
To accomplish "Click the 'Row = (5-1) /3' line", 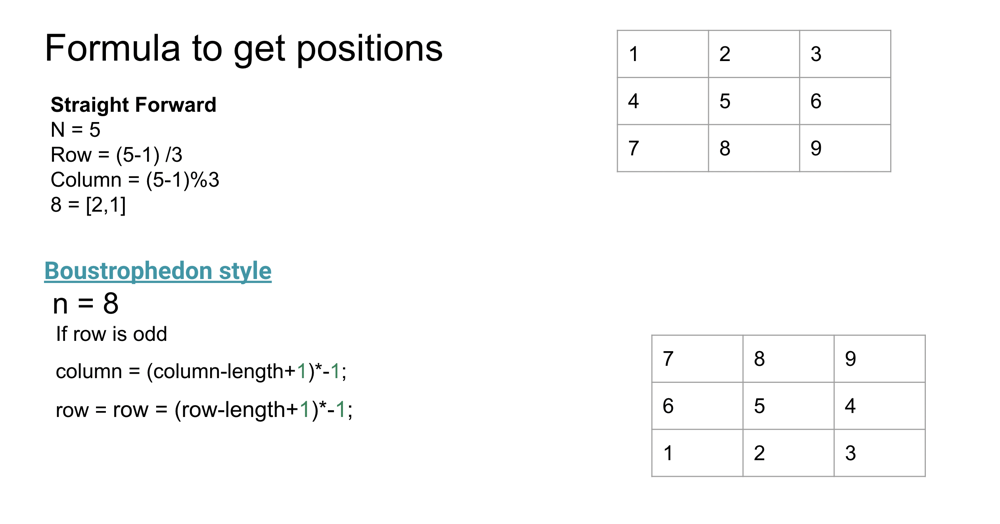I will click(116, 155).
